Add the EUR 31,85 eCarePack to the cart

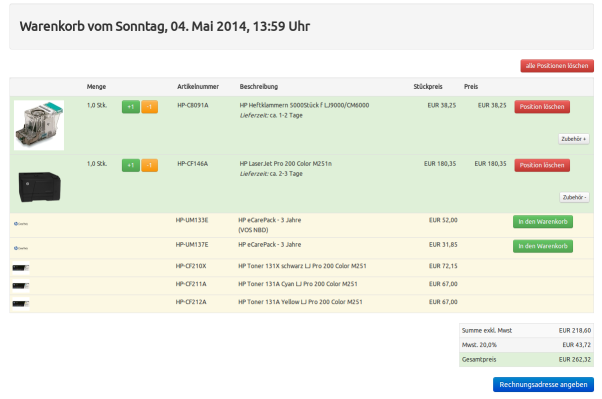543,246
